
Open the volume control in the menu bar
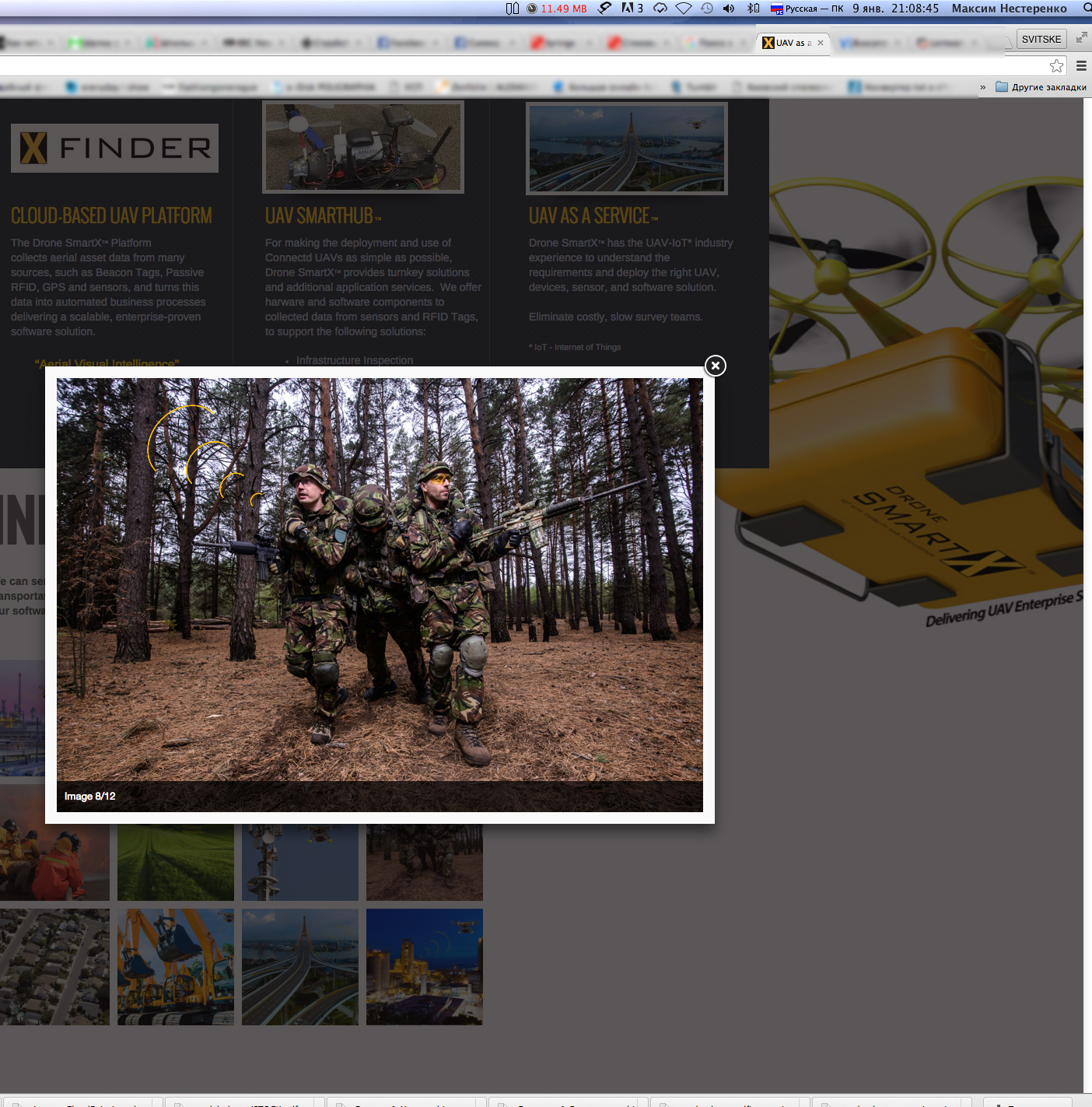click(728, 8)
